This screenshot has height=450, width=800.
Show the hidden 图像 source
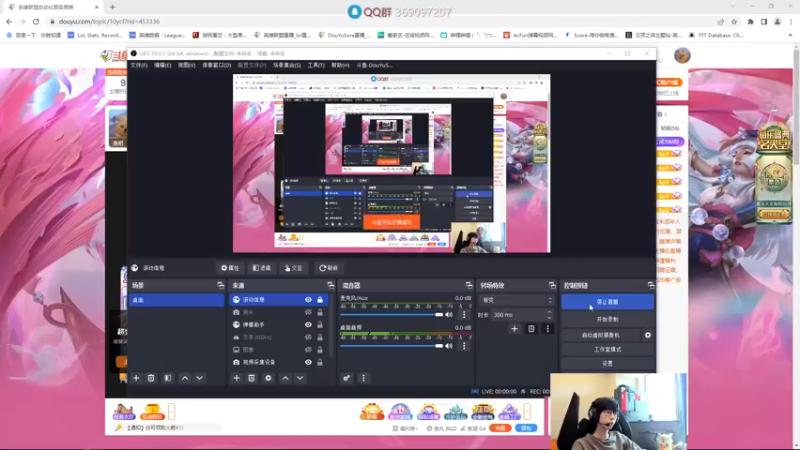tap(308, 349)
